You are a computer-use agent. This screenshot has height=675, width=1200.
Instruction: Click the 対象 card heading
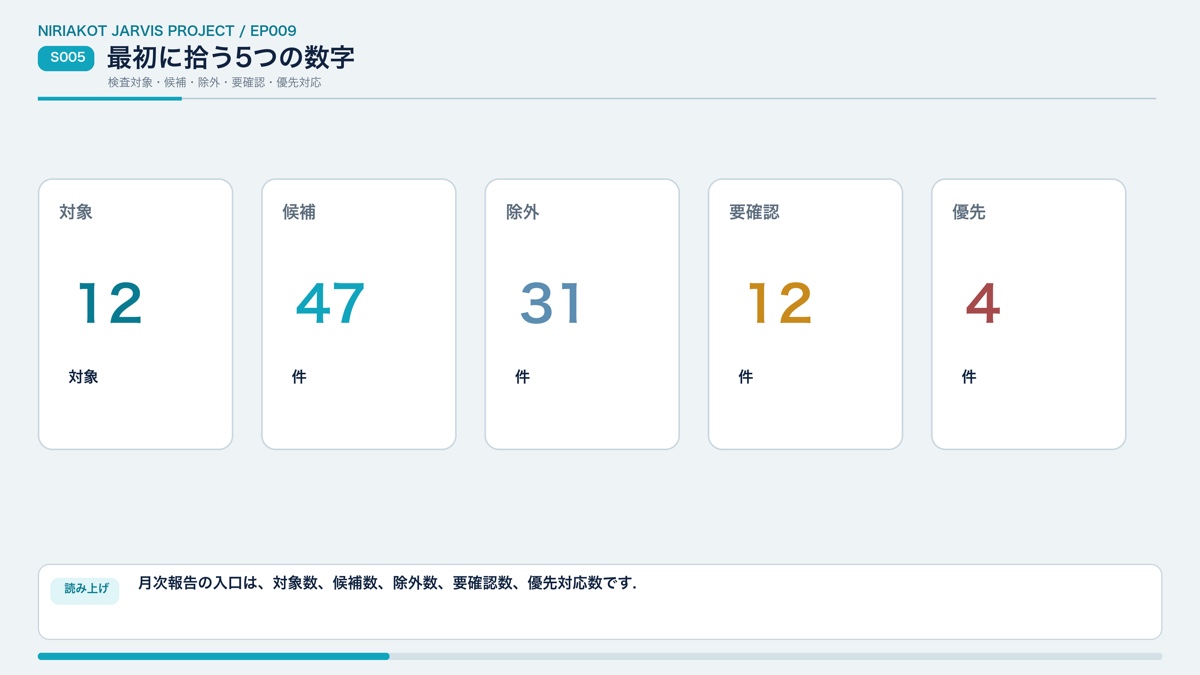pos(76,212)
